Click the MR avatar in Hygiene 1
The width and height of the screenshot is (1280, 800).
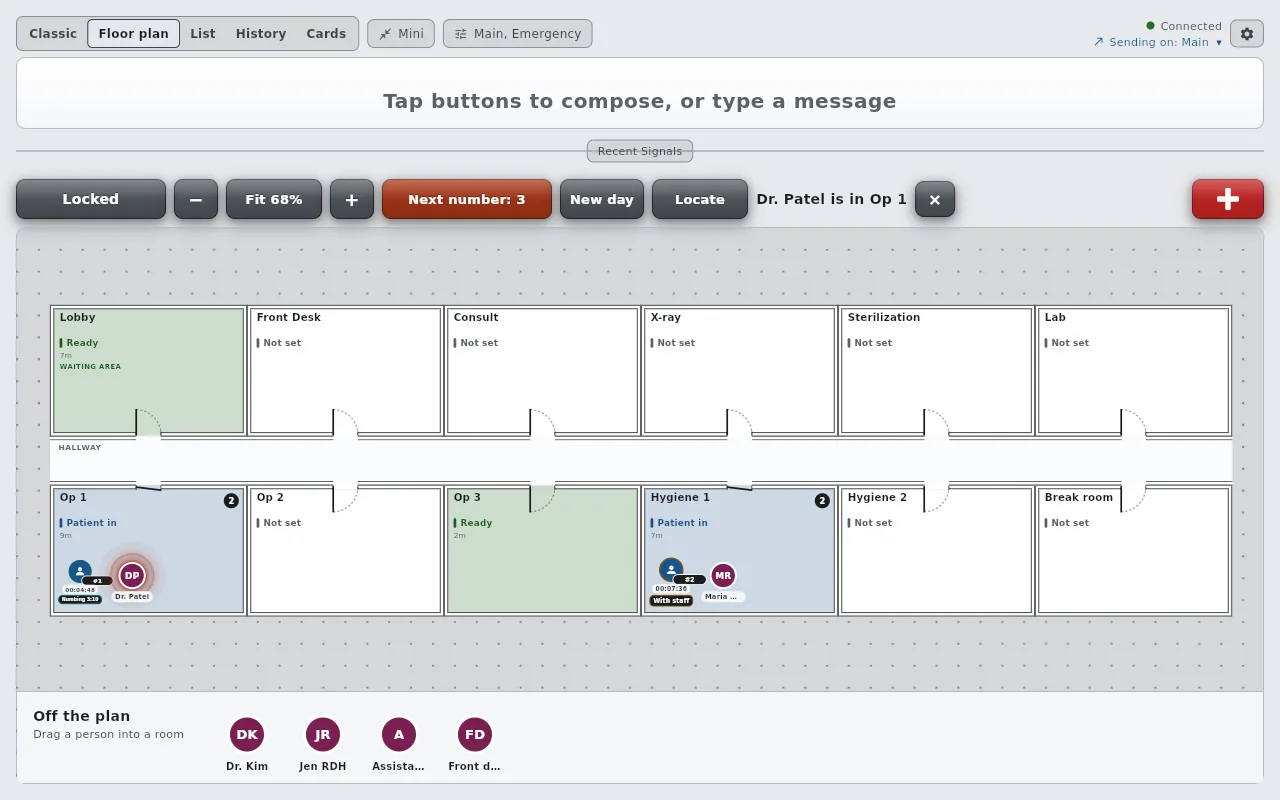click(723, 576)
